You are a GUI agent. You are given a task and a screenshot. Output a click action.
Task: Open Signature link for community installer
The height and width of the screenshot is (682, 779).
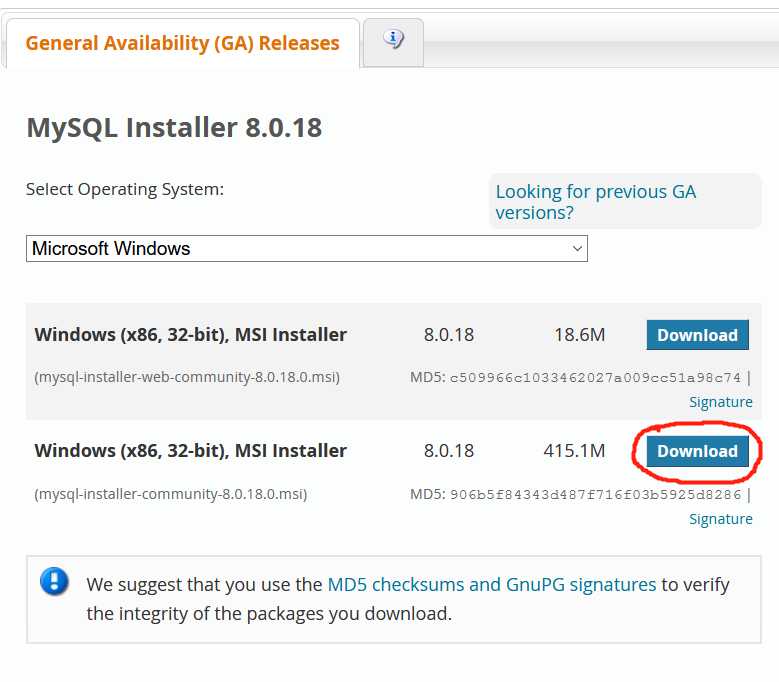(x=720, y=519)
